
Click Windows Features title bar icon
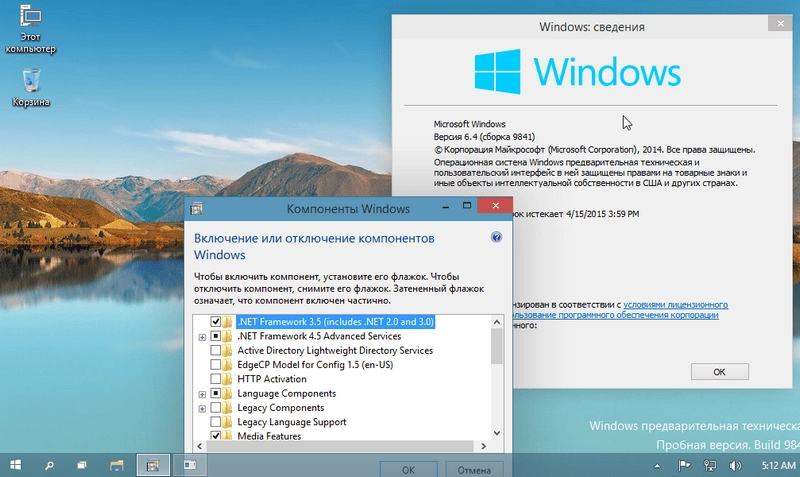(196, 209)
